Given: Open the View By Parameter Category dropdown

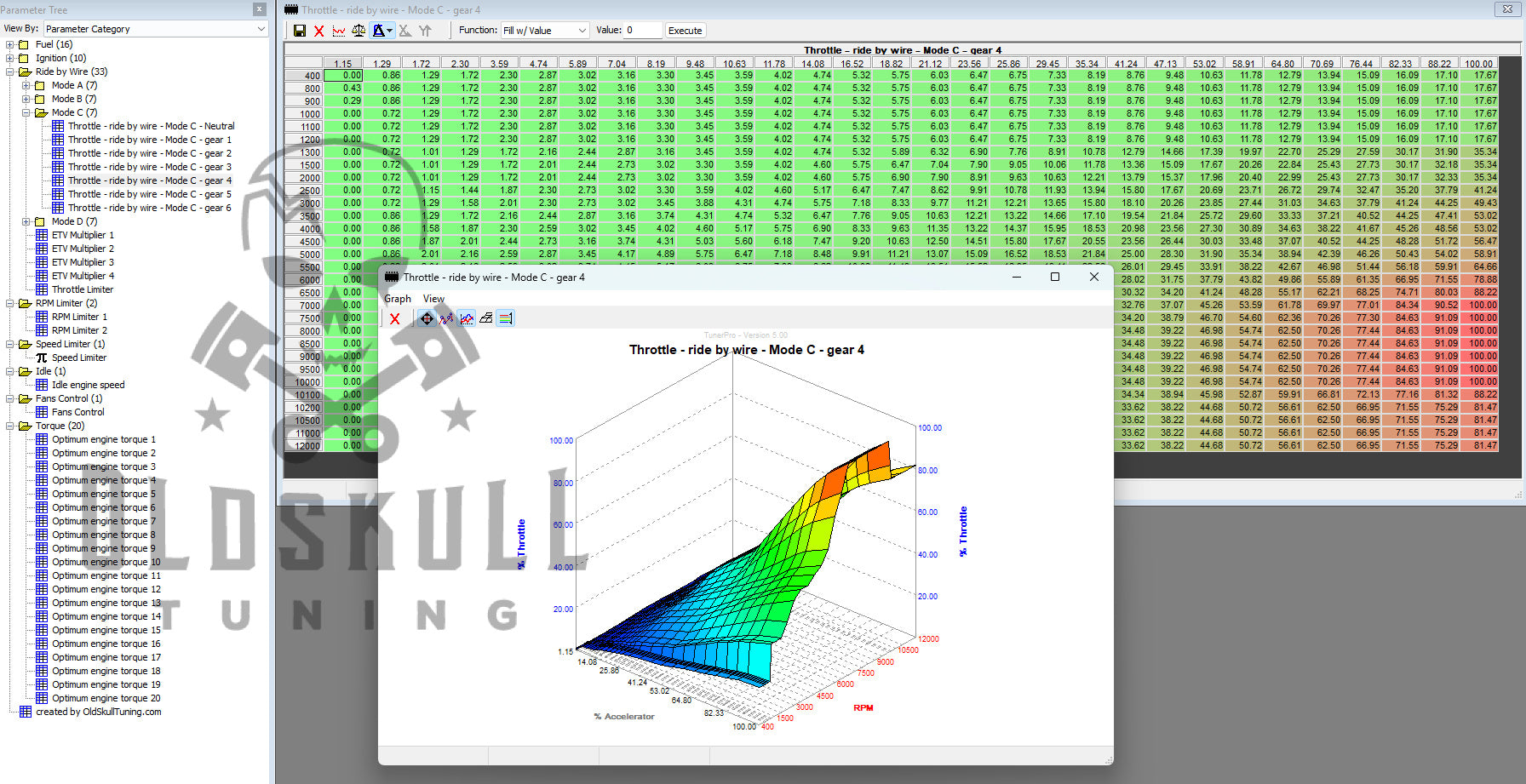Looking at the screenshot, I should 156,29.
